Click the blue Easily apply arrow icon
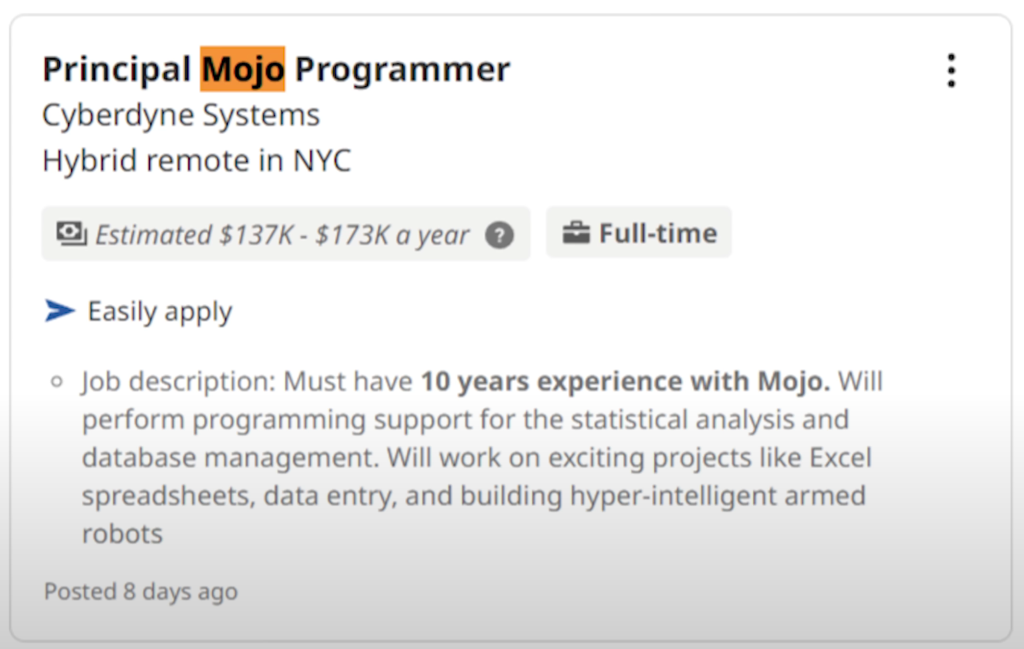Viewport: 1024px width, 649px height. pyautogui.click(x=60, y=310)
